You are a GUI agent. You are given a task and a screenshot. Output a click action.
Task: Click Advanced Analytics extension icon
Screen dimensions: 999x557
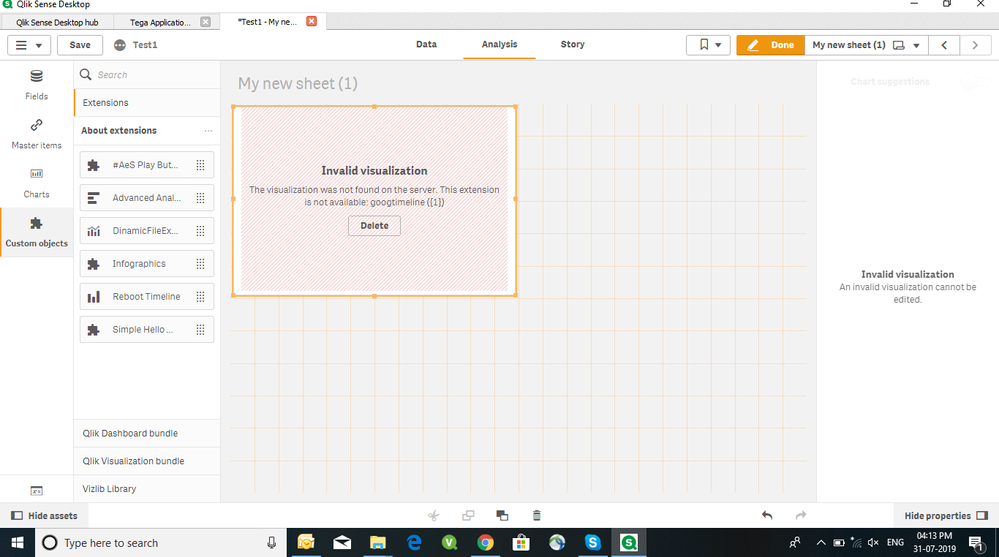[x=94, y=198]
